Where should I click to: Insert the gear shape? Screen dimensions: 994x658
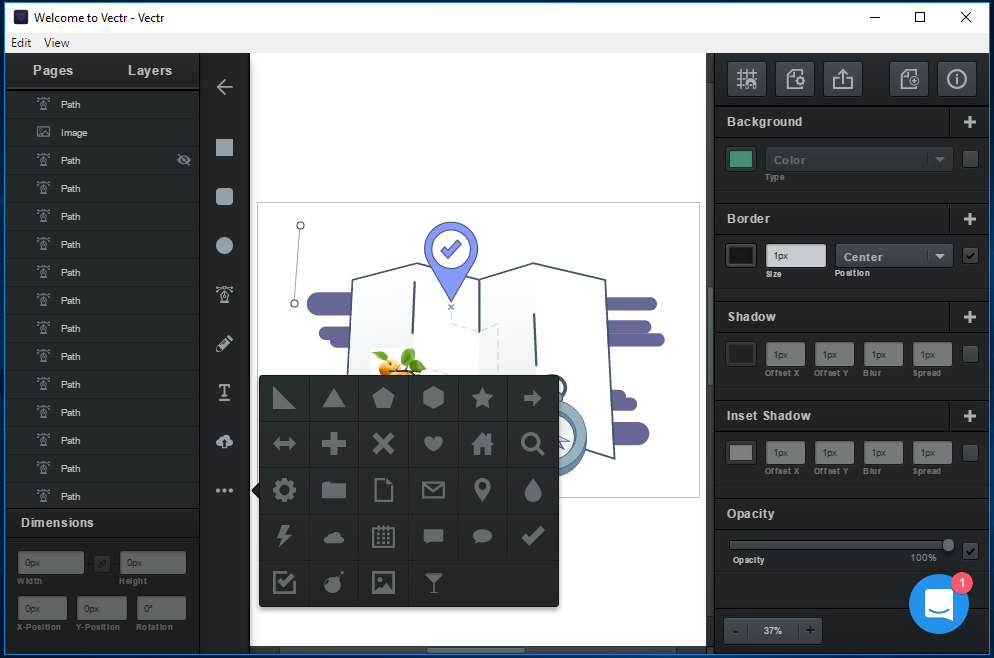[x=284, y=490]
